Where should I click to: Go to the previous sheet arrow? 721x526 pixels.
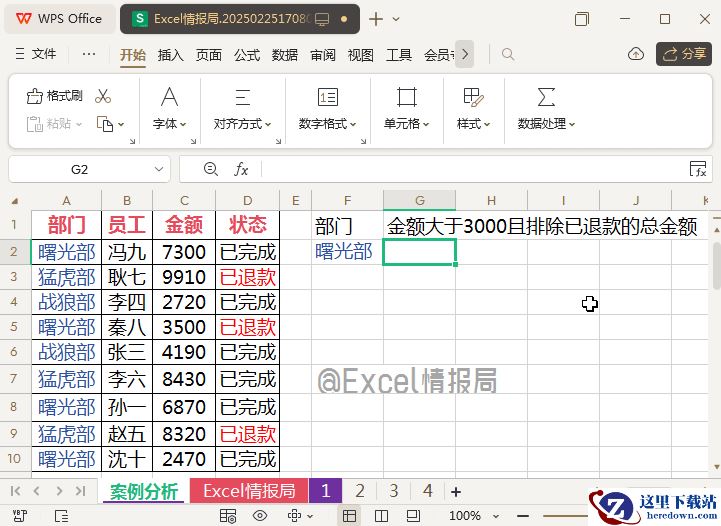(x=36, y=491)
